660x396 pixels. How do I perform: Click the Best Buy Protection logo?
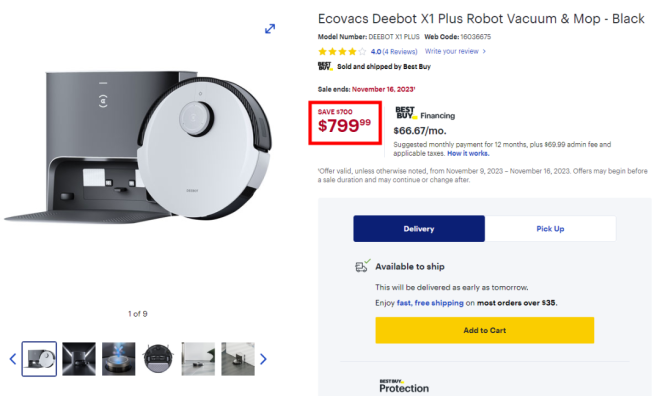point(404,385)
